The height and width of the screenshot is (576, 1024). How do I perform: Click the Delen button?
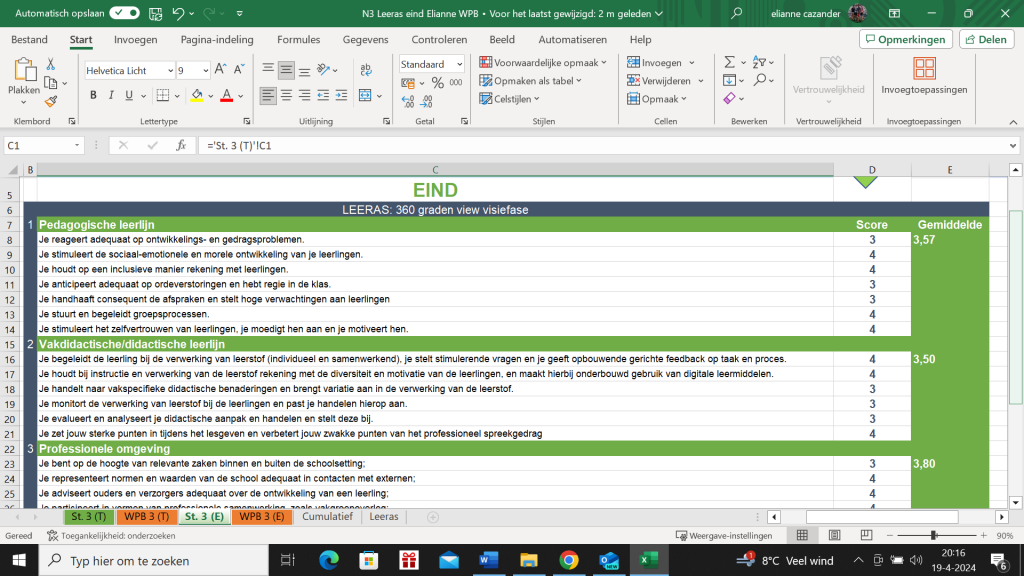pyautogui.click(x=985, y=38)
